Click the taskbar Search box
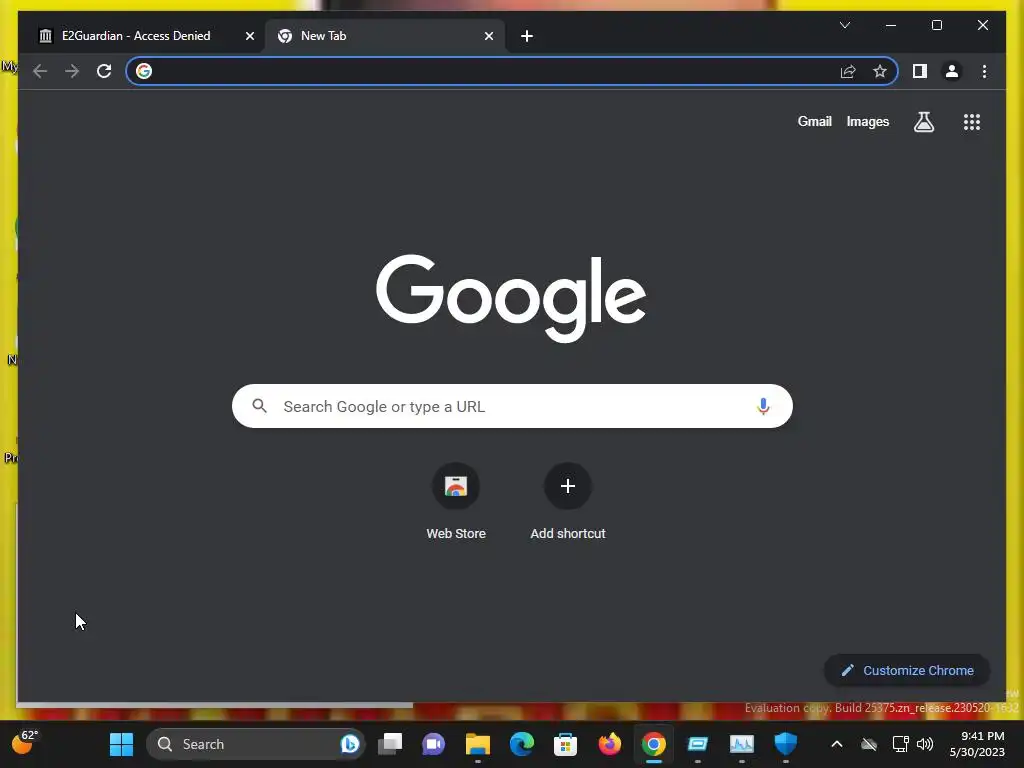Image resolution: width=1024 pixels, height=768 pixels. (255, 744)
